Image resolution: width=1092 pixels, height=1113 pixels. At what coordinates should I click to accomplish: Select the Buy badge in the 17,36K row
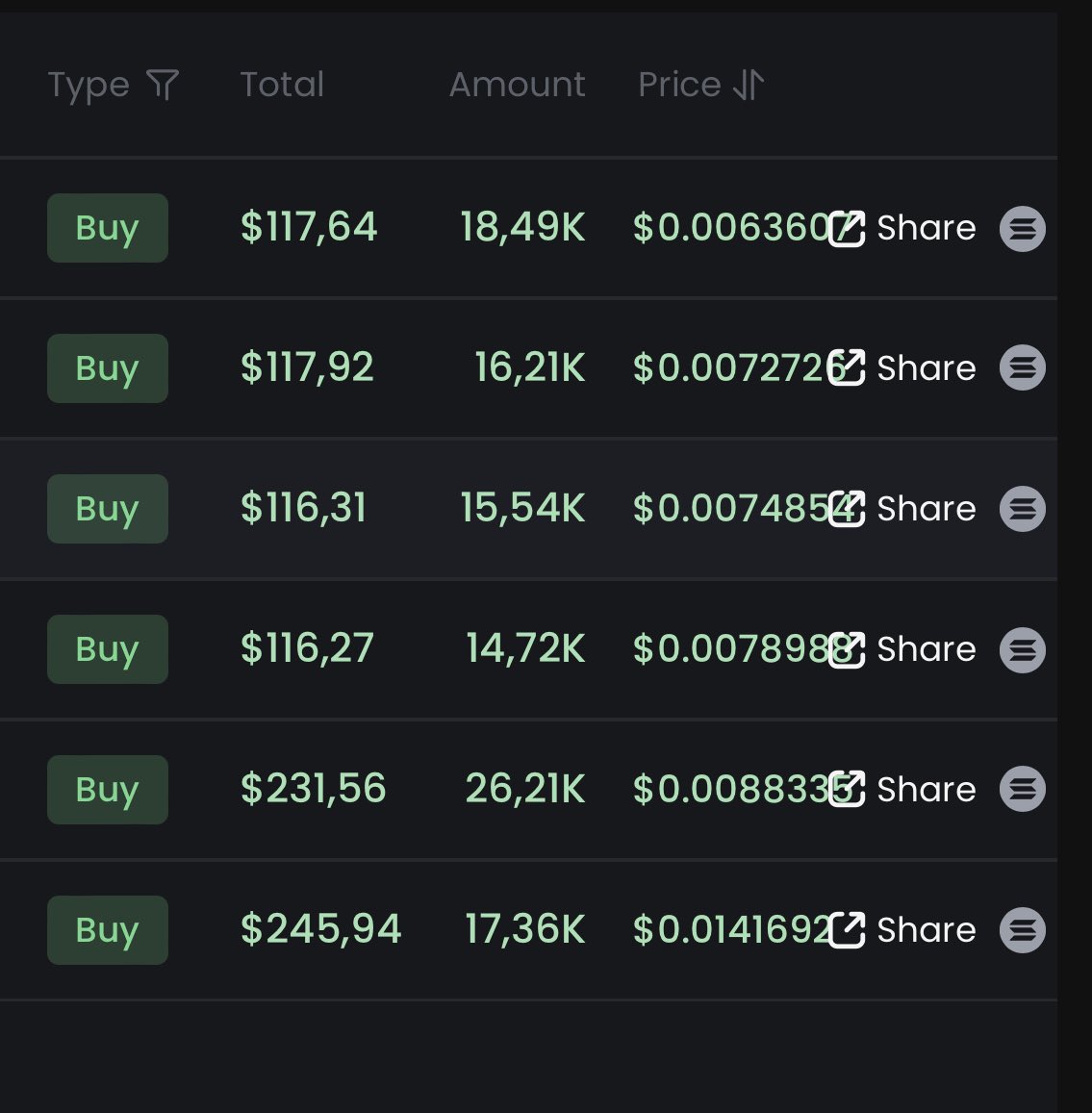[x=107, y=930]
